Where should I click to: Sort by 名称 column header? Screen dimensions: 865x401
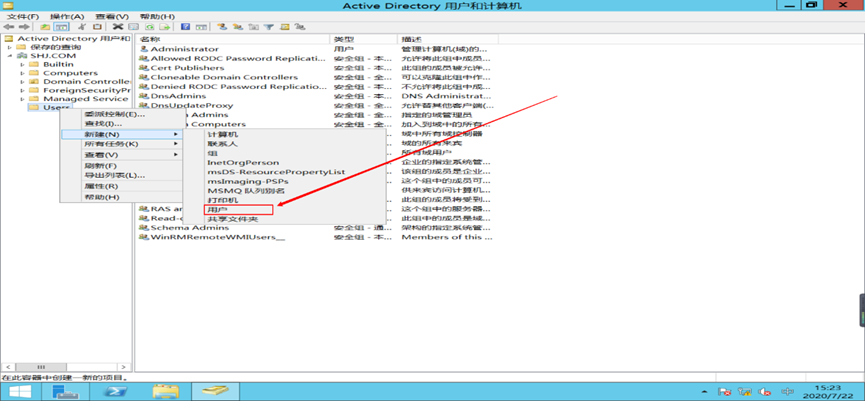pos(233,39)
